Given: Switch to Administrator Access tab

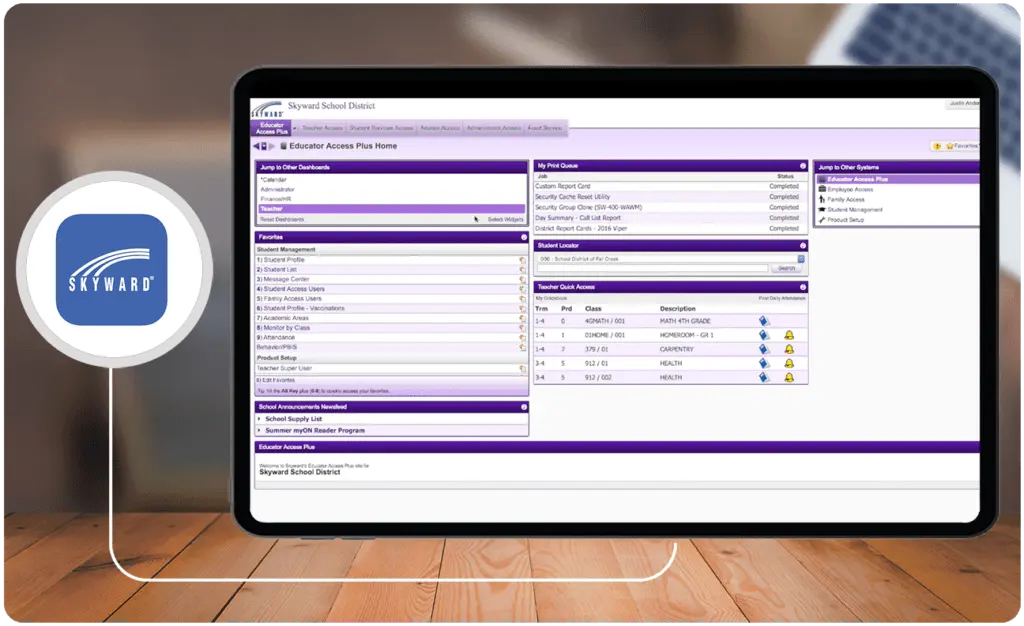Looking at the screenshot, I should pos(494,128).
